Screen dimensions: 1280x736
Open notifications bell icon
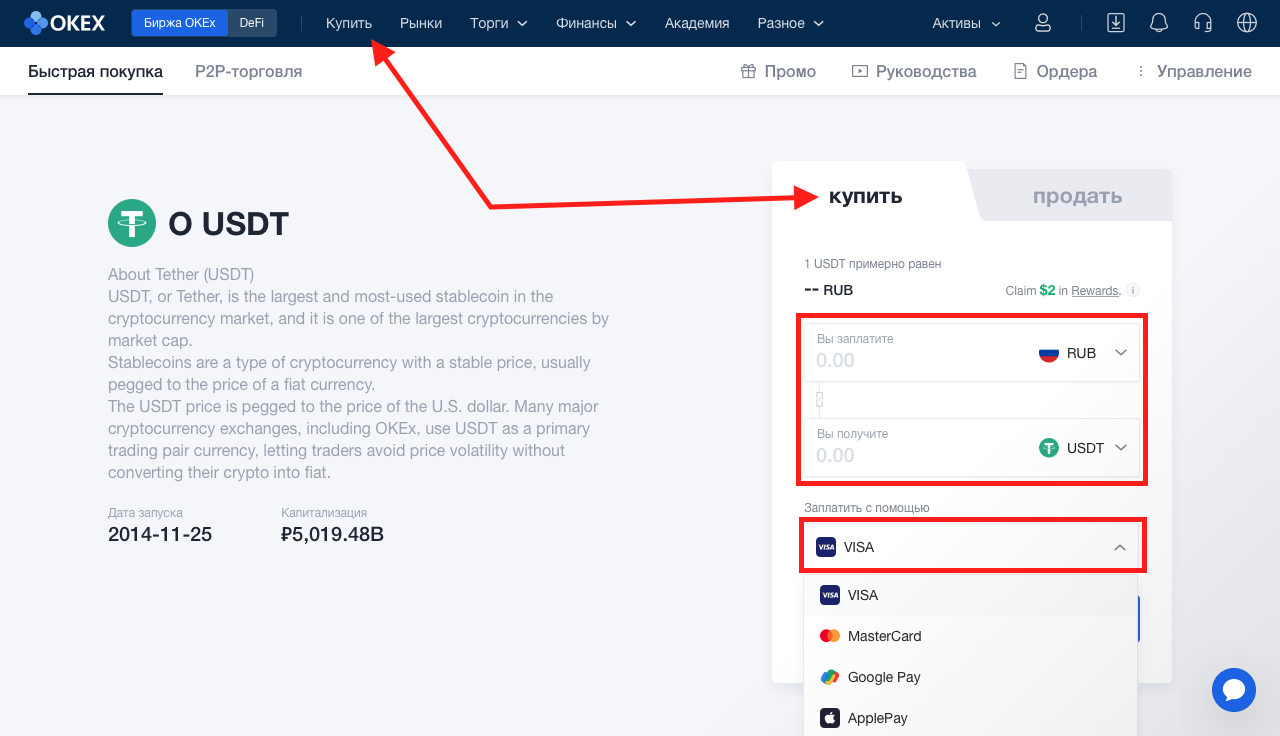coord(1159,23)
